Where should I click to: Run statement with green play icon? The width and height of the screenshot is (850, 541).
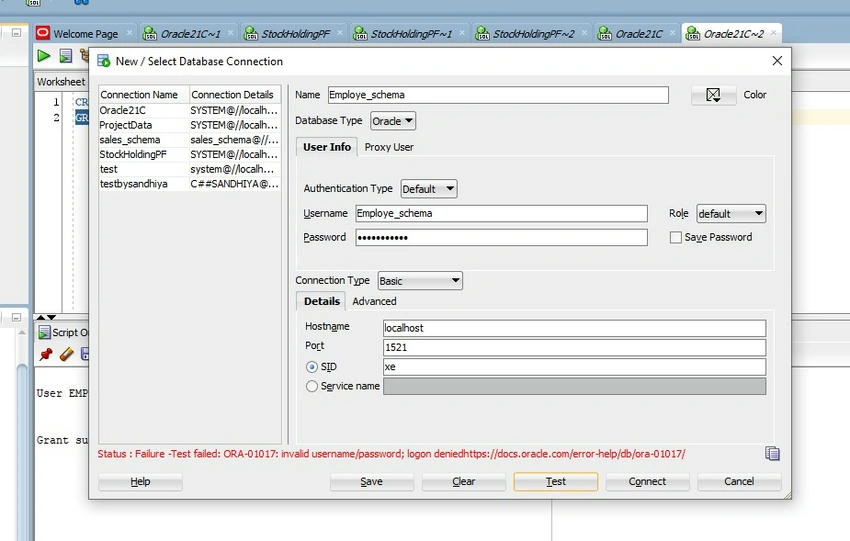[44, 56]
